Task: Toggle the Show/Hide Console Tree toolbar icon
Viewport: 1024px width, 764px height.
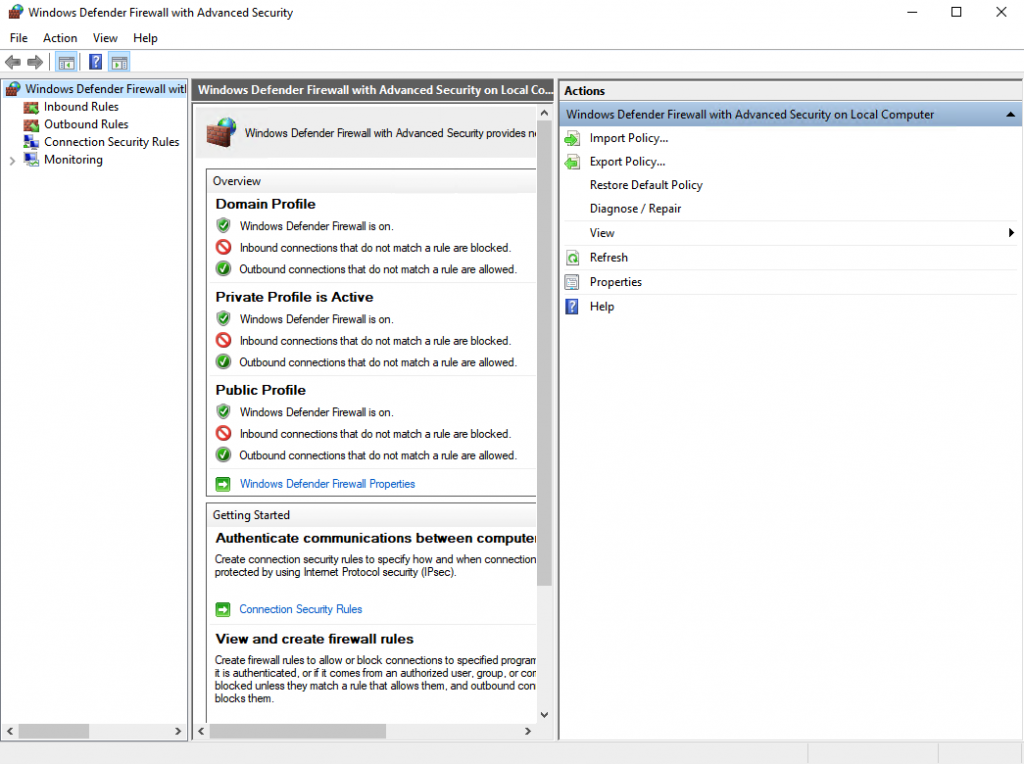Action: point(67,62)
